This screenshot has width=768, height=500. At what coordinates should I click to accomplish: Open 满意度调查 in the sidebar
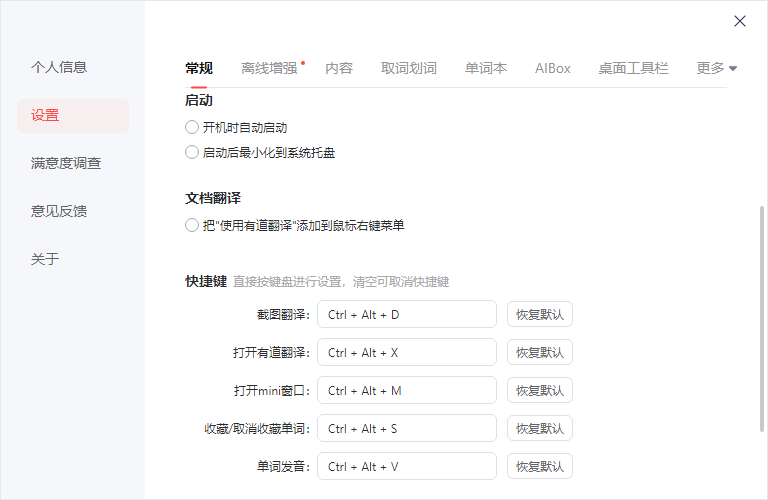click(66, 163)
